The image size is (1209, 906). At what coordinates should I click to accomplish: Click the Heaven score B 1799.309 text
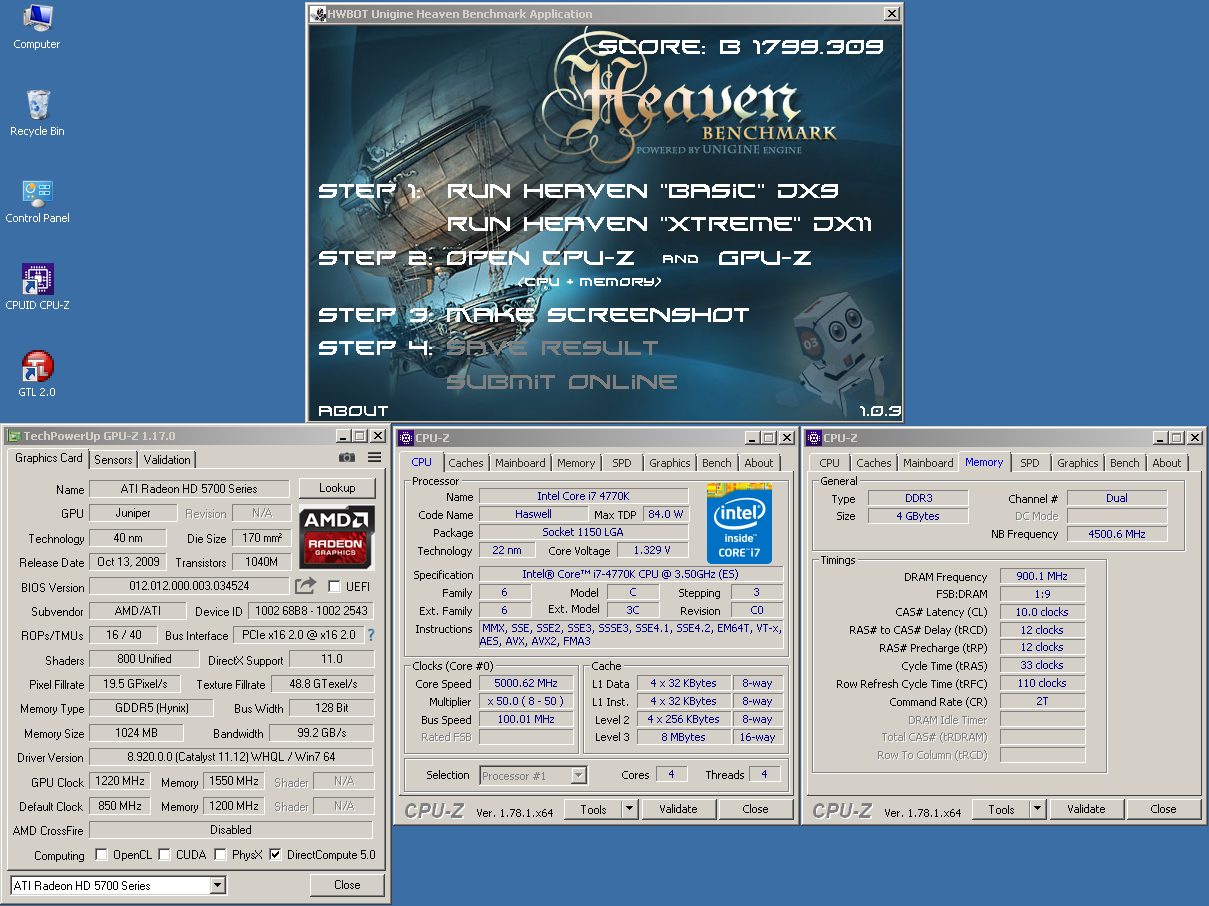[x=741, y=46]
